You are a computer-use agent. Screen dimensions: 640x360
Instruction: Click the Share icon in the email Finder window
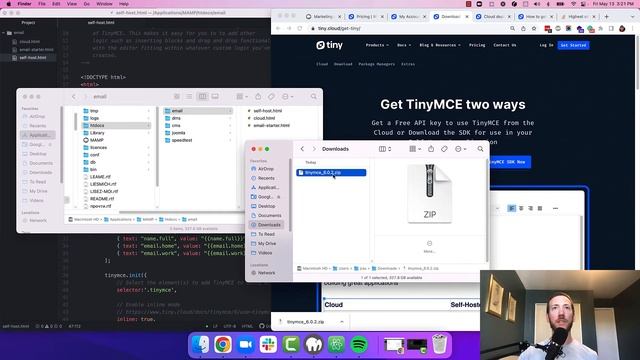pyautogui.click(x=258, y=97)
